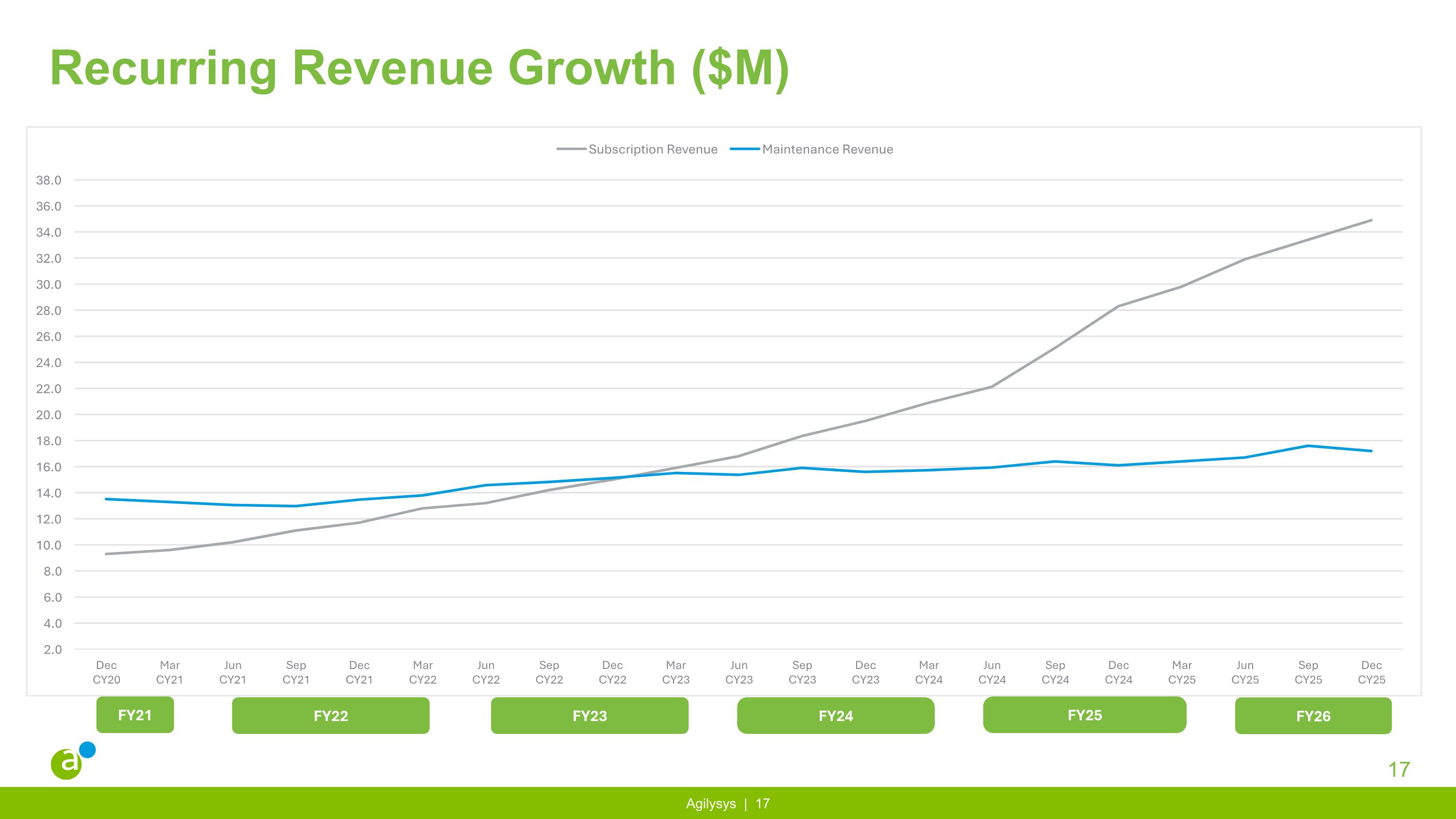Click the 2.0 y-axis value
1456x819 pixels.
(53, 650)
